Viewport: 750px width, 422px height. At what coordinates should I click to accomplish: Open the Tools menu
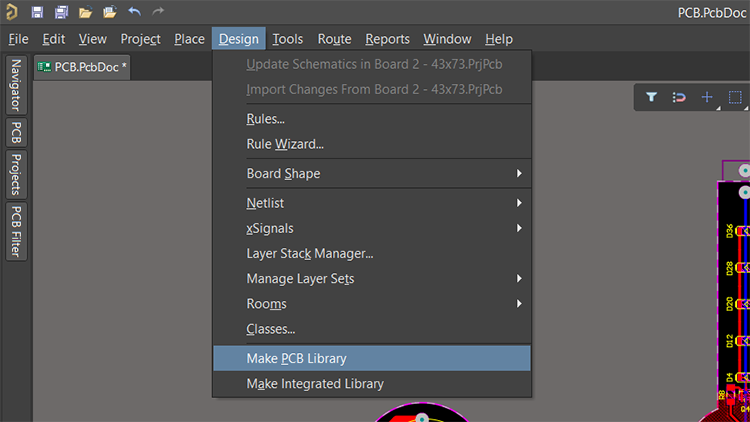click(287, 39)
